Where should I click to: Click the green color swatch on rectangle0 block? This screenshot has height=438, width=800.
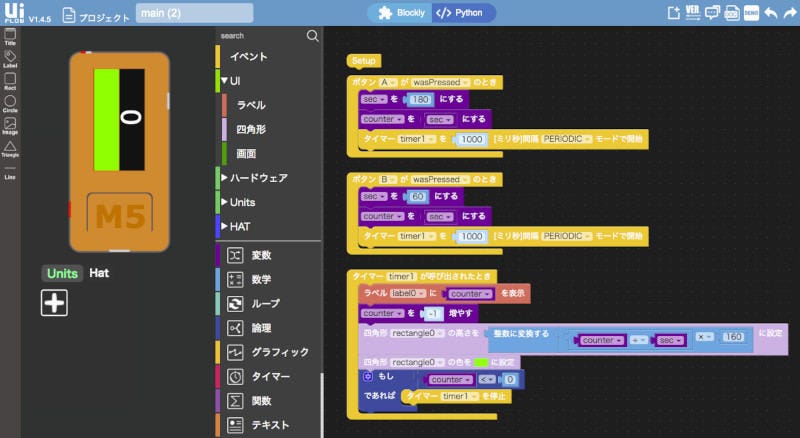click(x=481, y=361)
